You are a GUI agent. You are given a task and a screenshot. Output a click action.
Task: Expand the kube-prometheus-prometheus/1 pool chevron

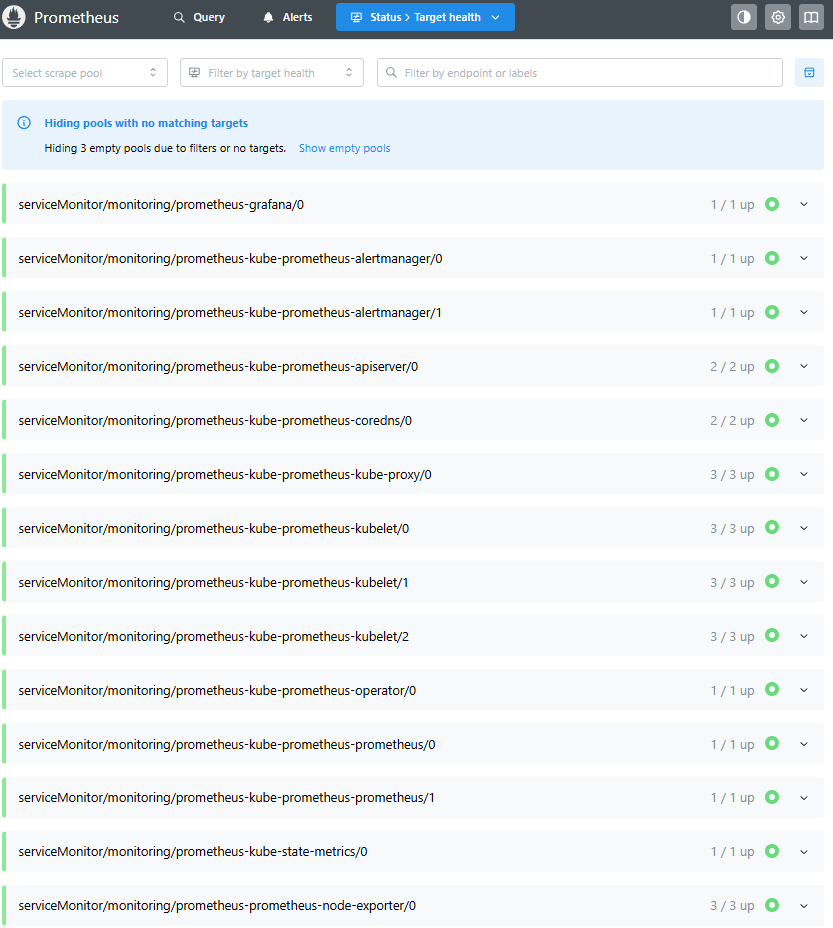(803, 798)
